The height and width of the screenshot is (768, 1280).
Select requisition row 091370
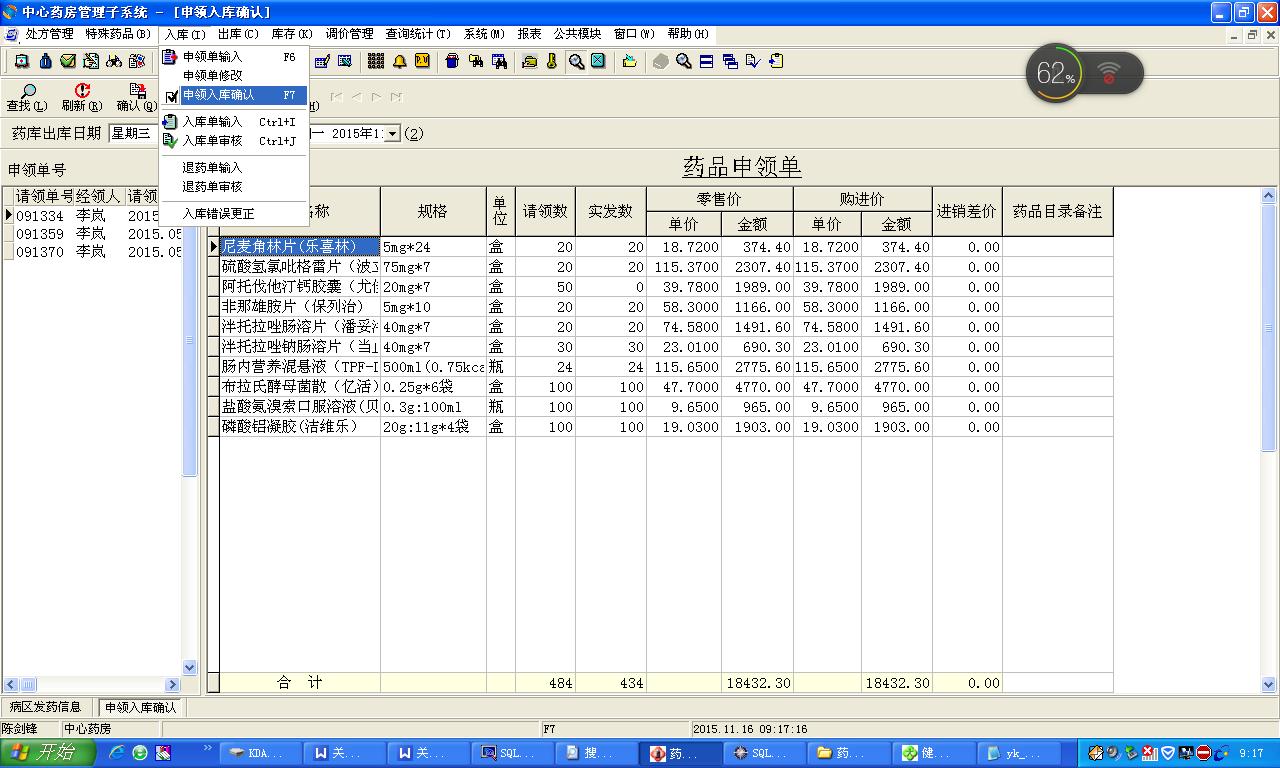coord(92,252)
